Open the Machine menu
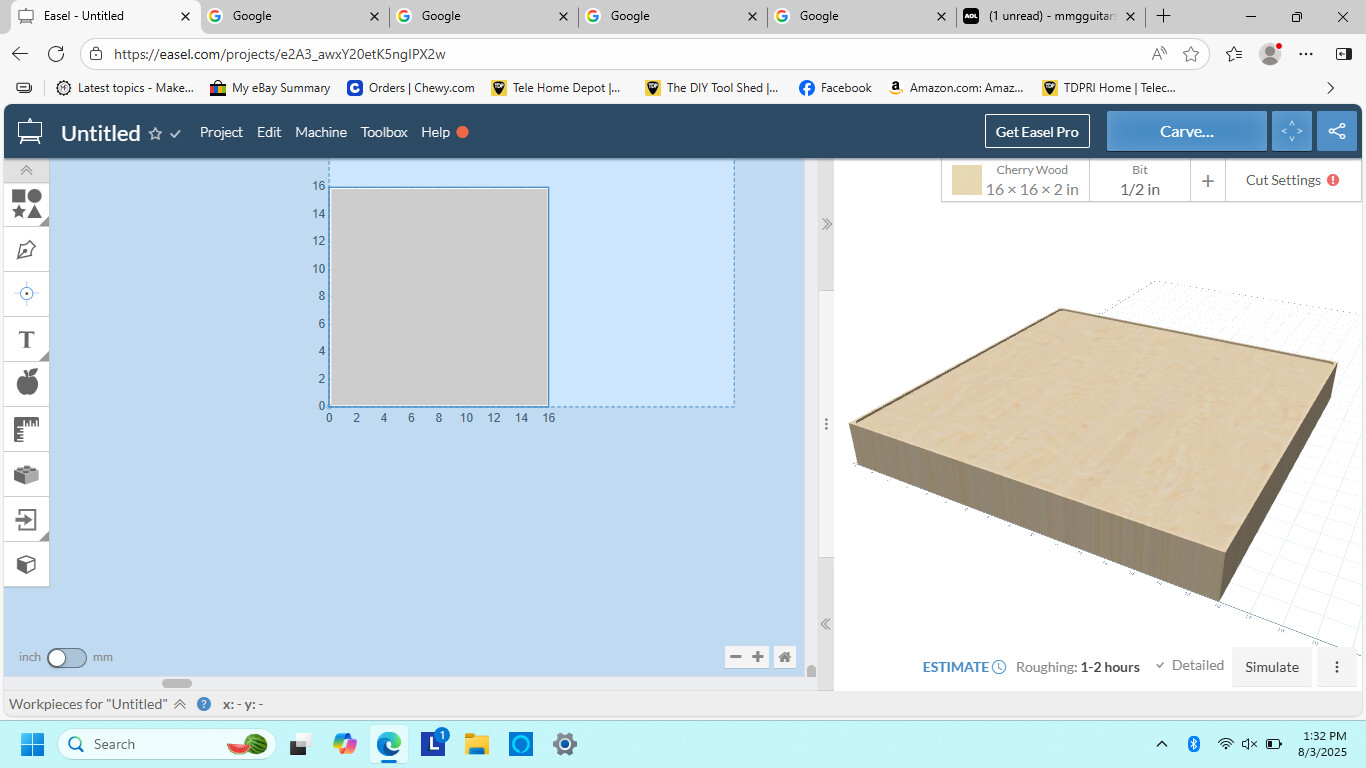Screen dimensions: 1366x768 [x=321, y=132]
